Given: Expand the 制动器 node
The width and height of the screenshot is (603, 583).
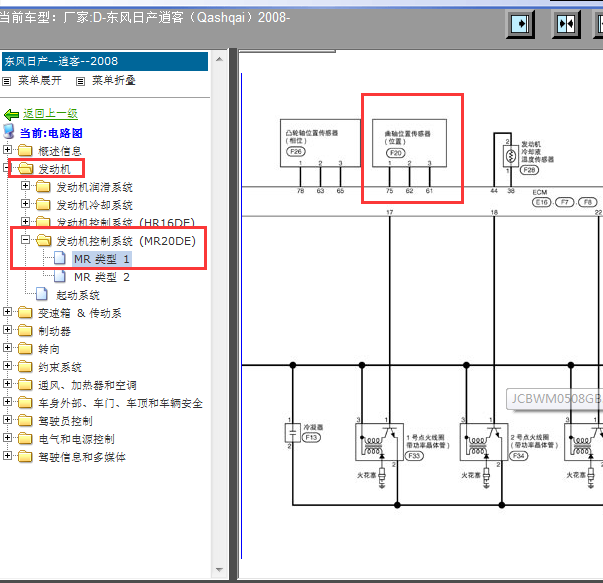Looking at the screenshot, I should point(7,330).
